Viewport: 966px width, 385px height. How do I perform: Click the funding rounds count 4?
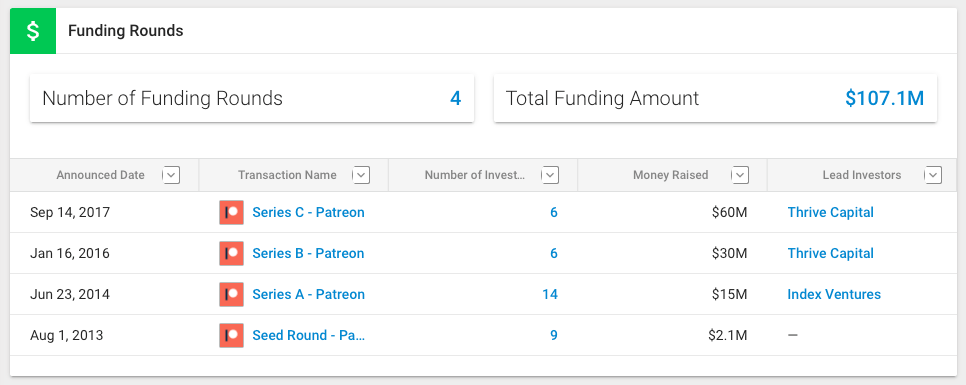click(x=455, y=99)
